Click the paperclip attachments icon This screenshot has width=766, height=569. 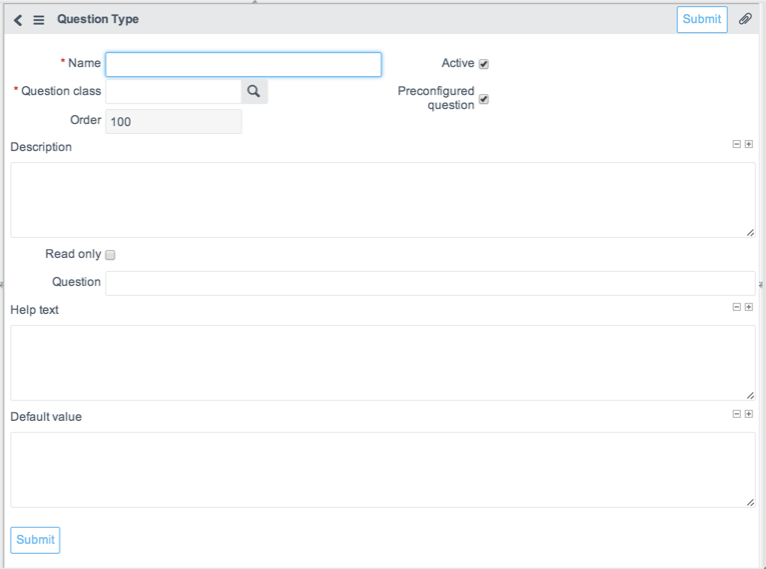point(745,19)
